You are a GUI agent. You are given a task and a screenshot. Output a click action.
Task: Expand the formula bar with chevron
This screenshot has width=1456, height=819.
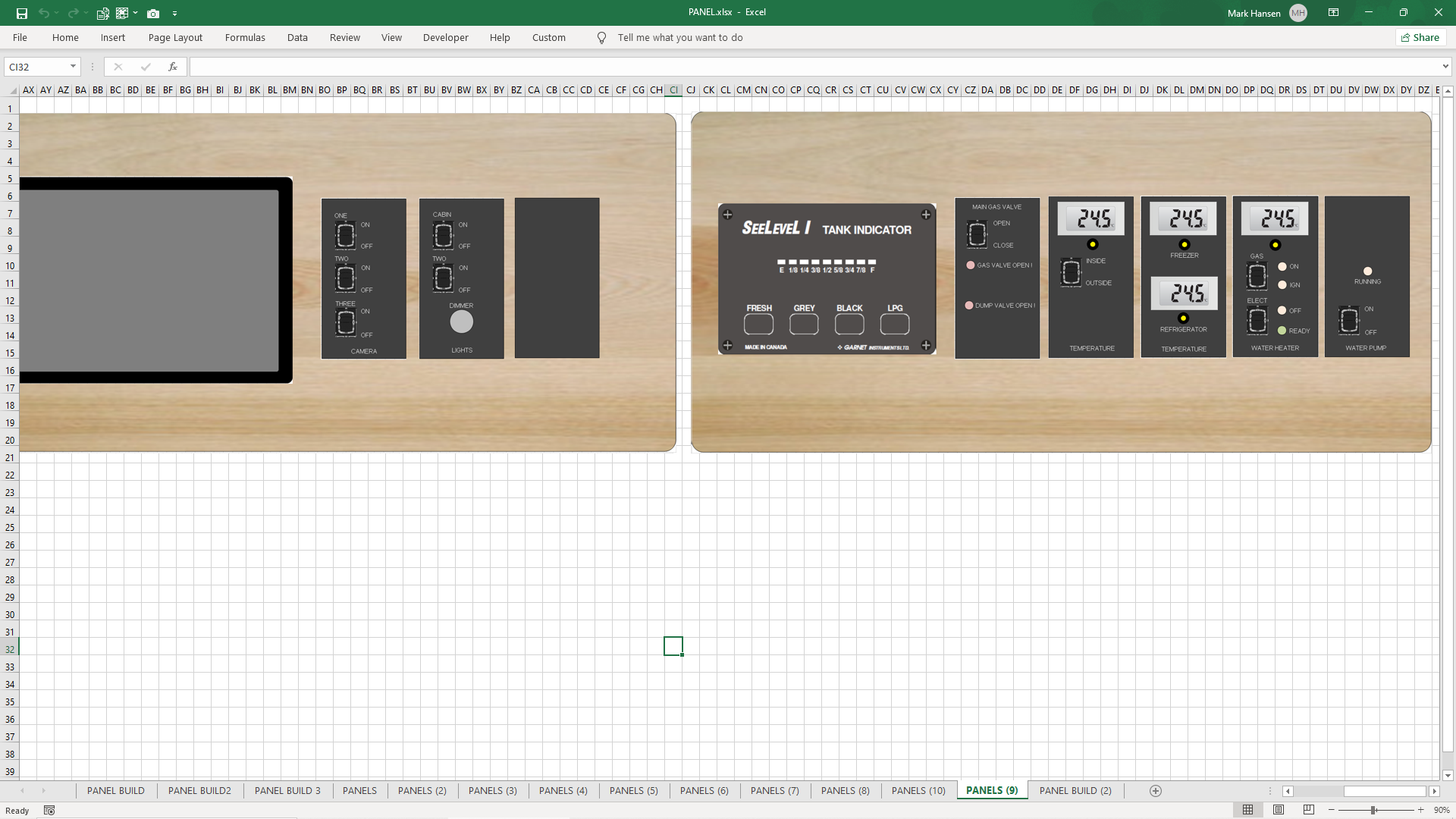1445,67
